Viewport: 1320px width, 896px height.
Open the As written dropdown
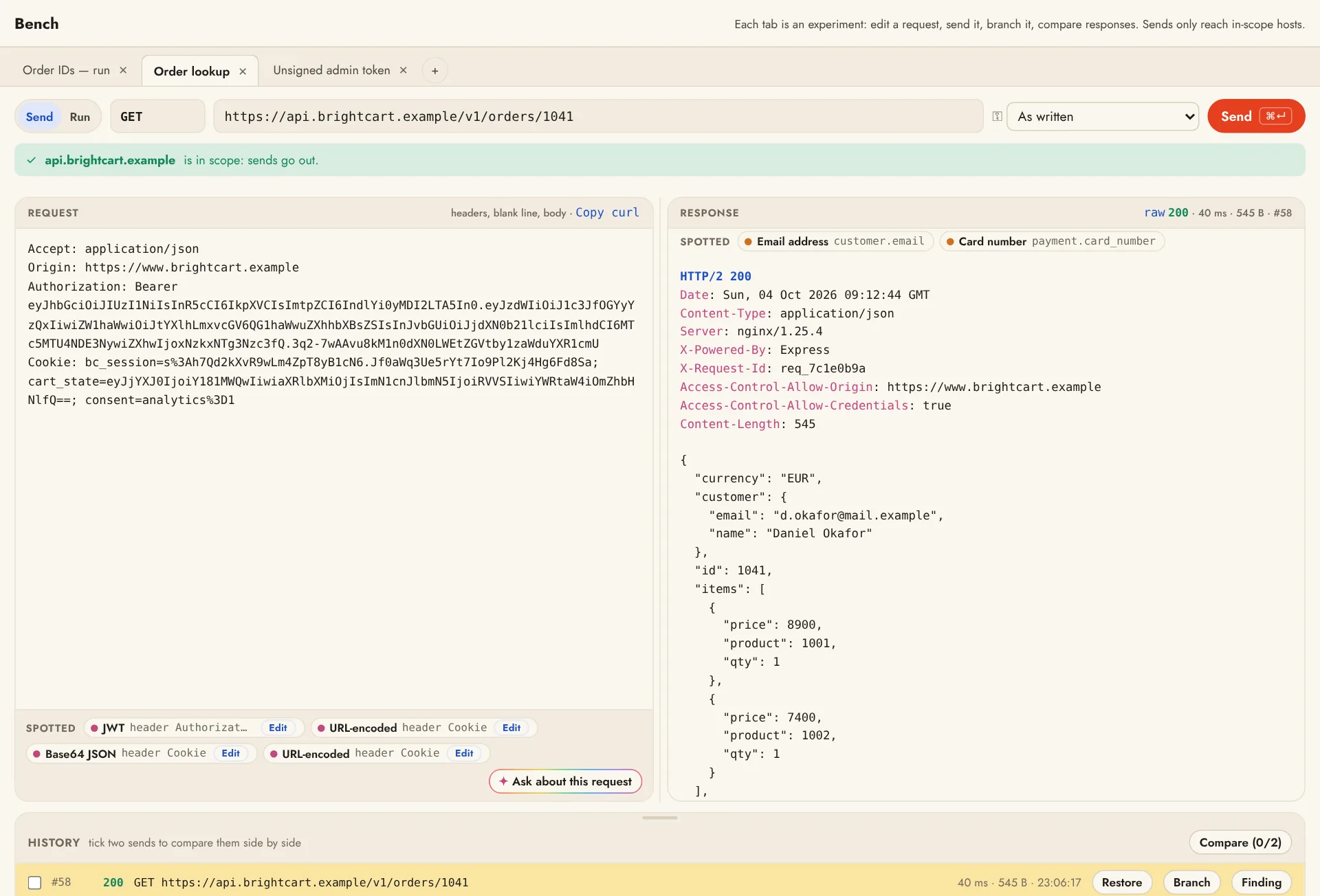coord(1103,116)
